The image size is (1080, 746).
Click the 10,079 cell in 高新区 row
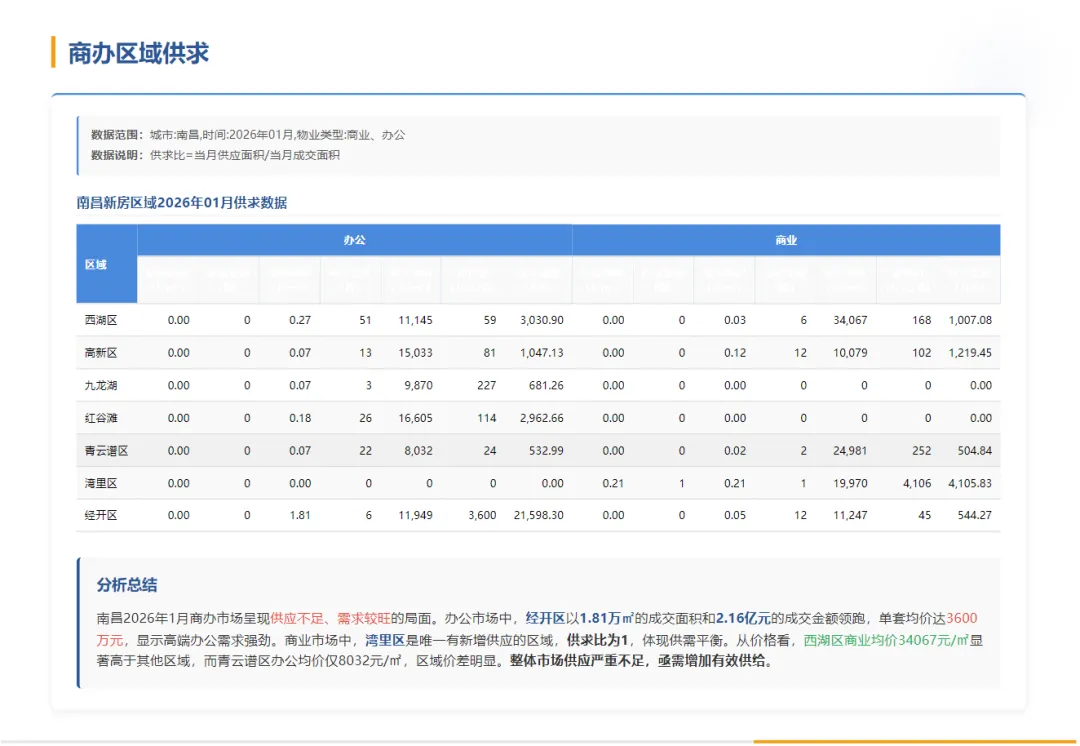coord(850,353)
